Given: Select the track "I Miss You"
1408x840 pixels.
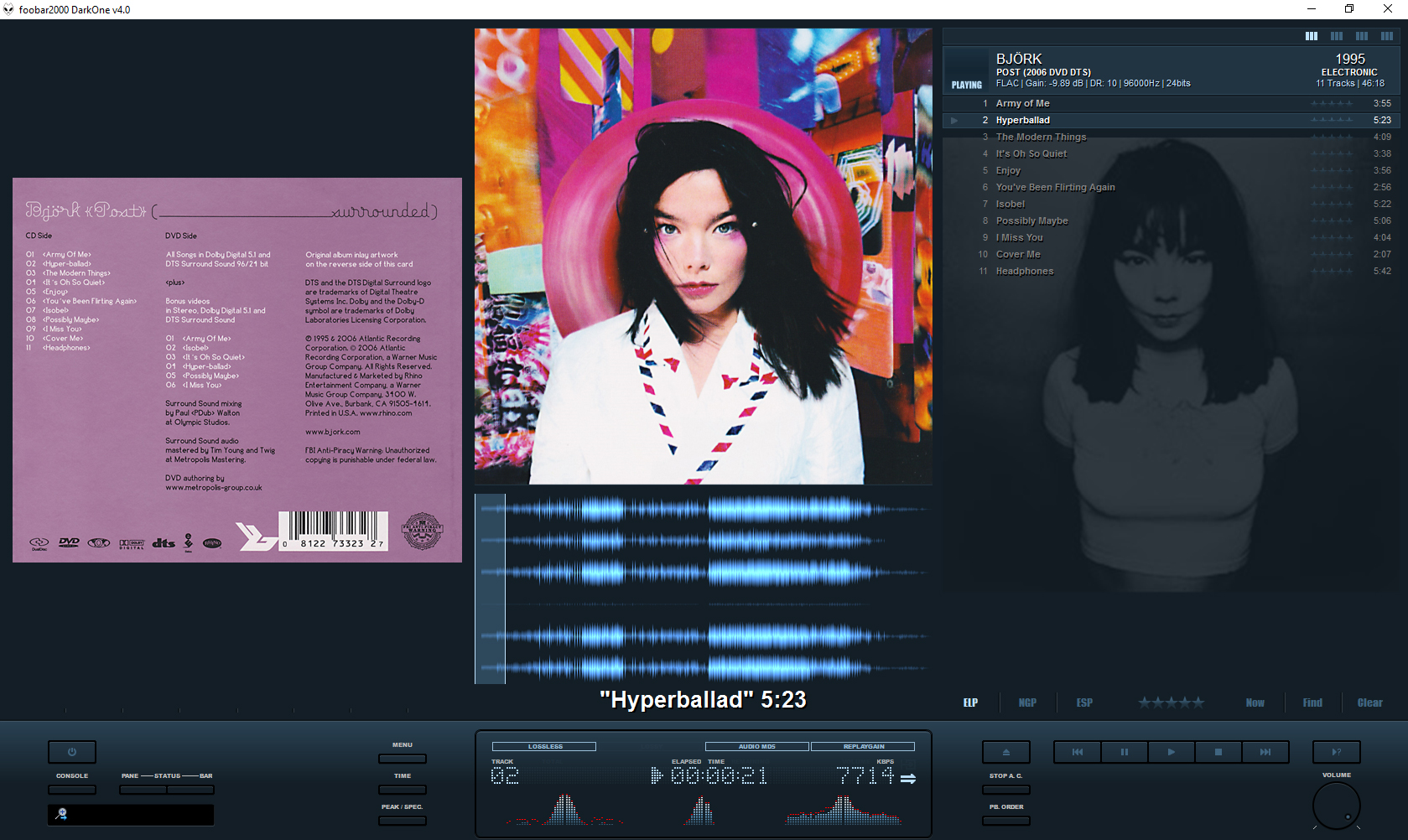Looking at the screenshot, I should coord(1171,237).
